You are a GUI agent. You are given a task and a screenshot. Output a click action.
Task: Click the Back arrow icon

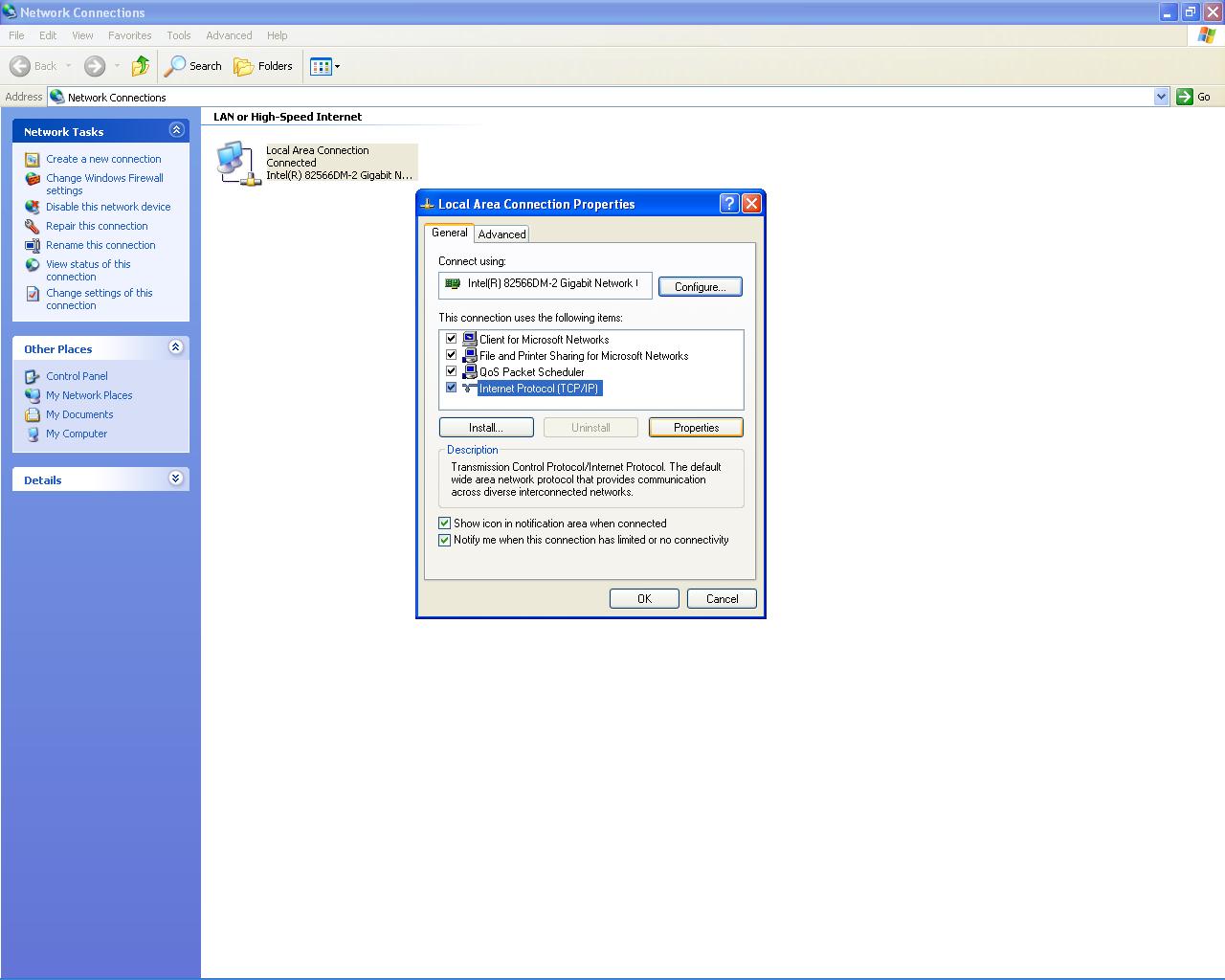pyautogui.click(x=19, y=66)
